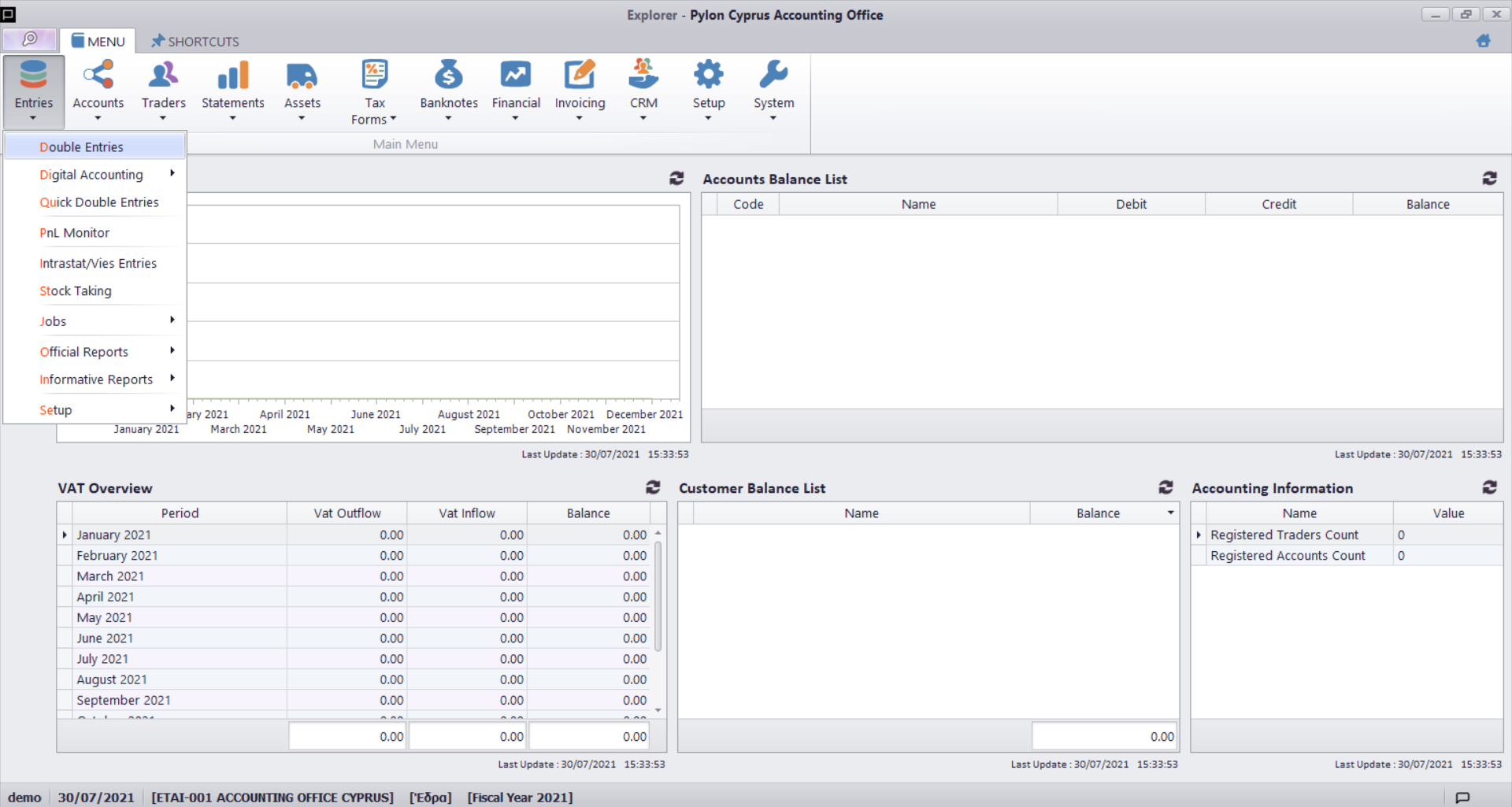Image resolution: width=1512 pixels, height=807 pixels.
Task: Switch to the SHORTCUTS tab
Action: pos(195,41)
